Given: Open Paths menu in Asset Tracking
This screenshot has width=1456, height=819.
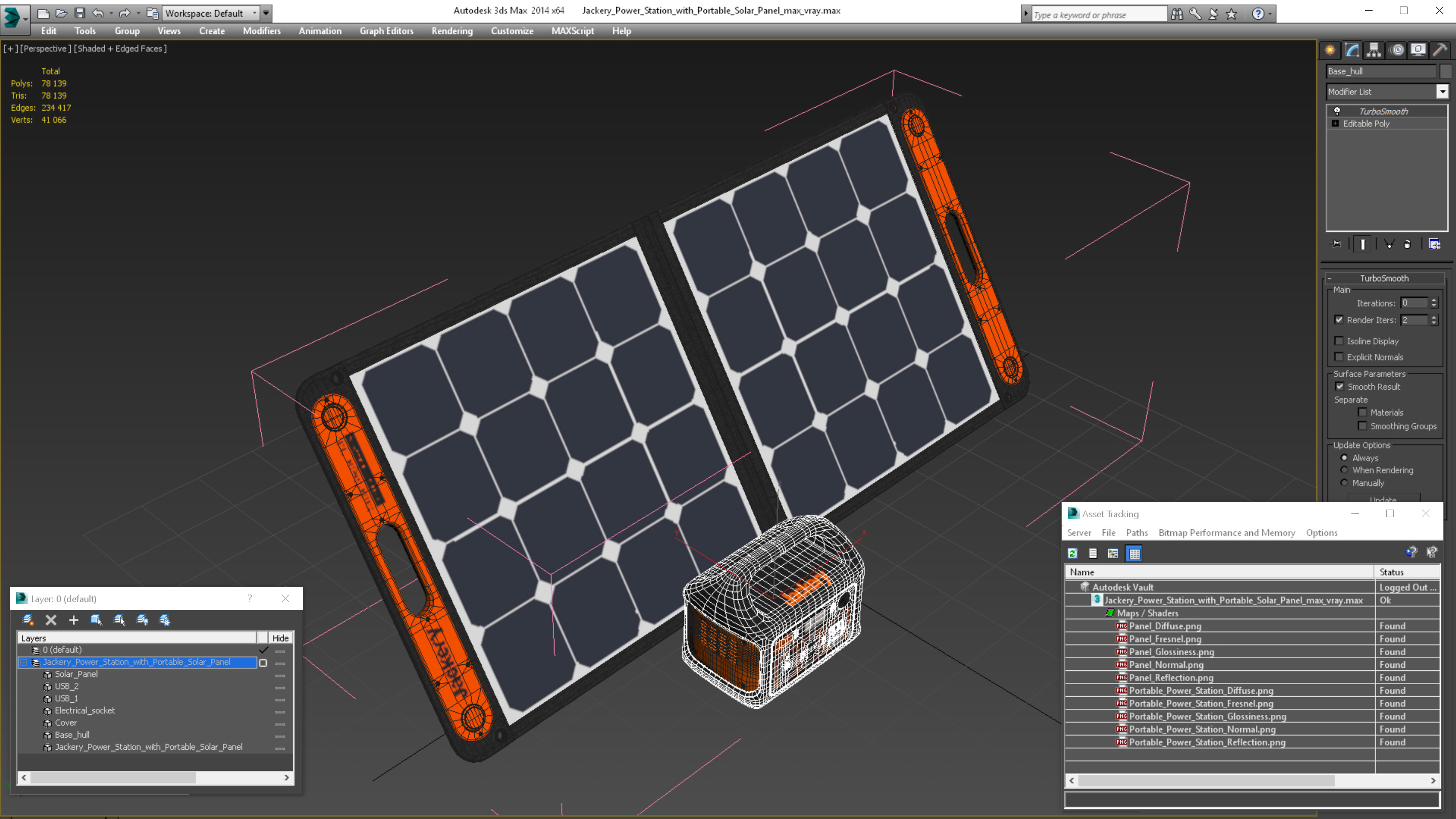Looking at the screenshot, I should click(1136, 532).
